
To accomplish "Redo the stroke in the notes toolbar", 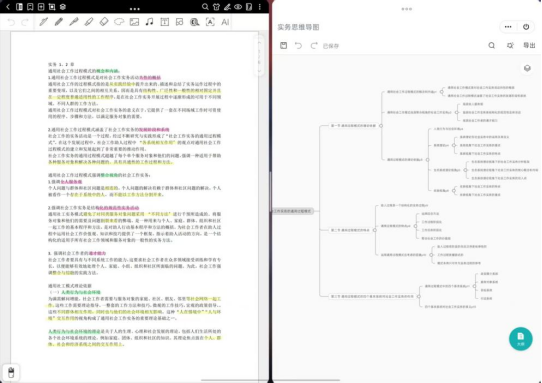I will coord(25,22).
